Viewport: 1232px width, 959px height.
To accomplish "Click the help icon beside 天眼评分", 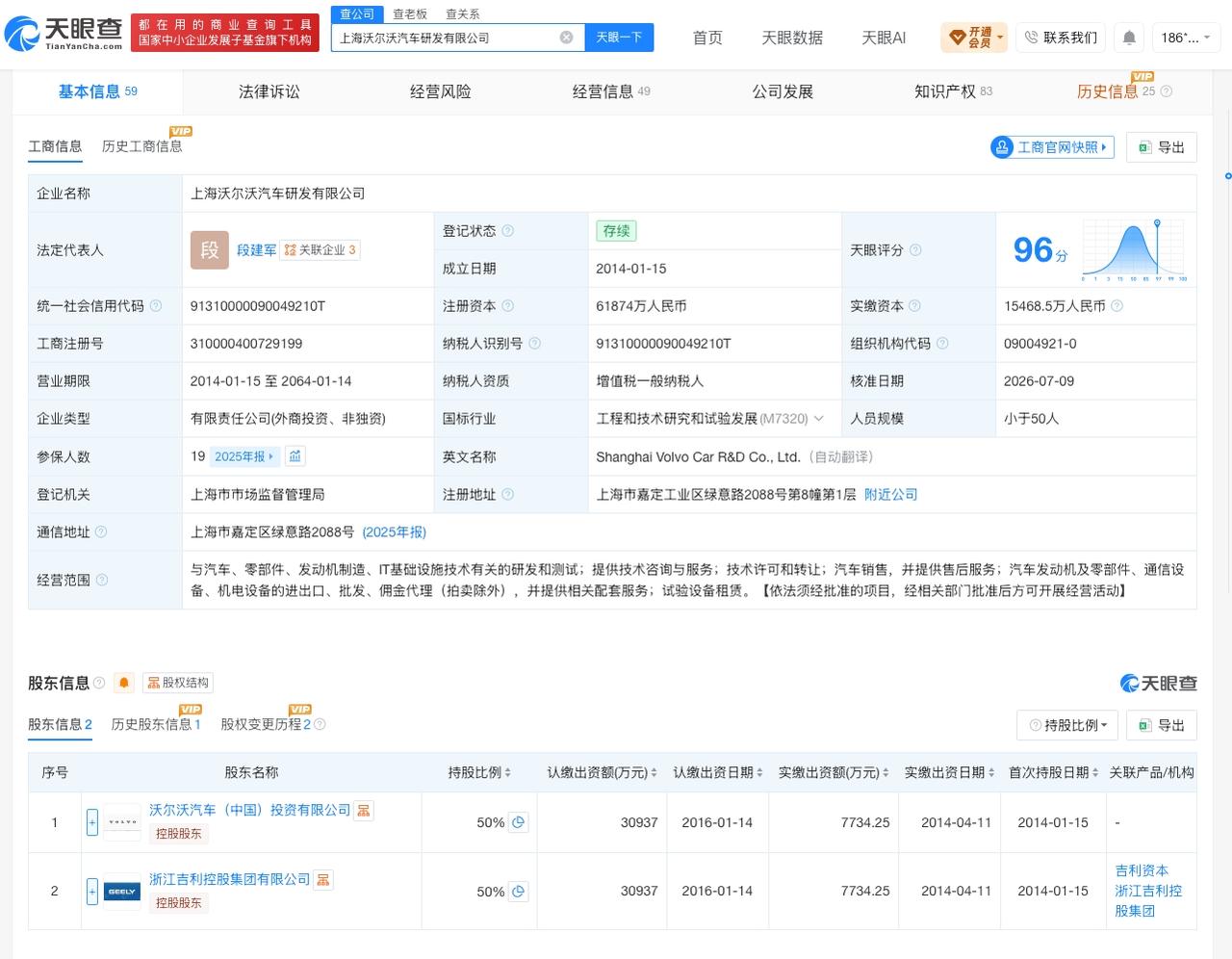I will pyautogui.click(x=915, y=250).
